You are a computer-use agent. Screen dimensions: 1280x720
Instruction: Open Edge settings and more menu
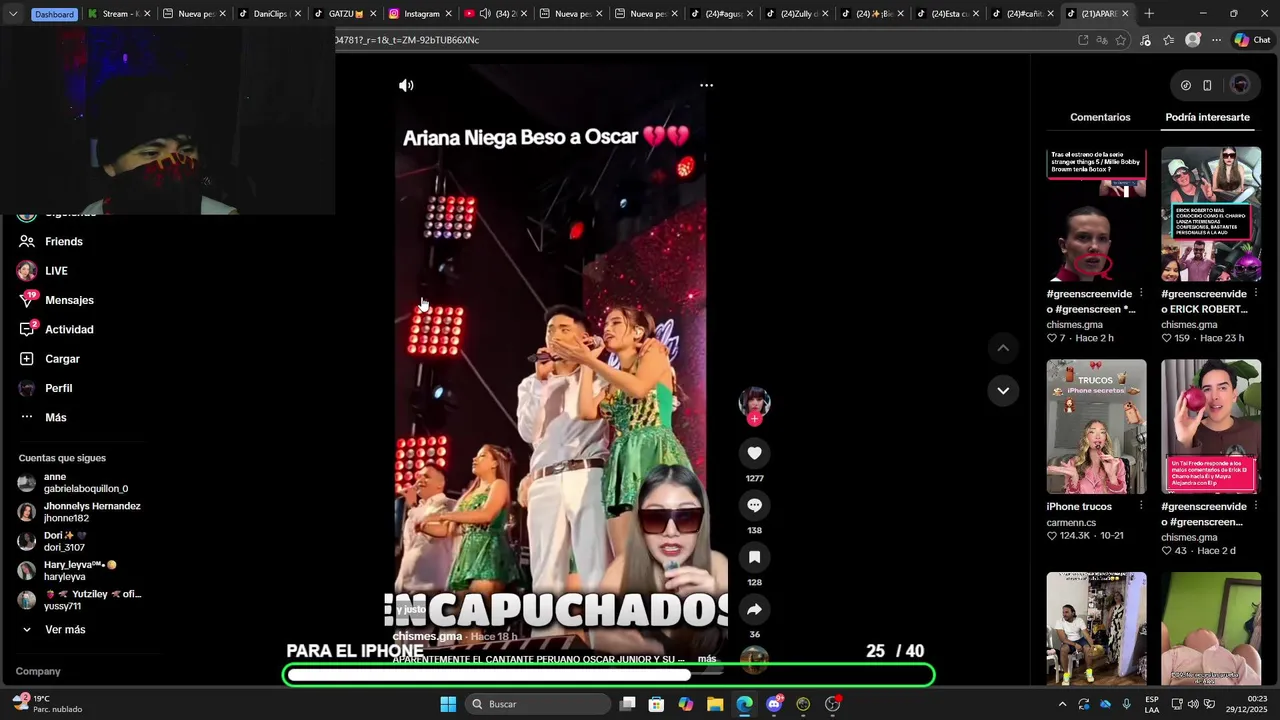1216,40
